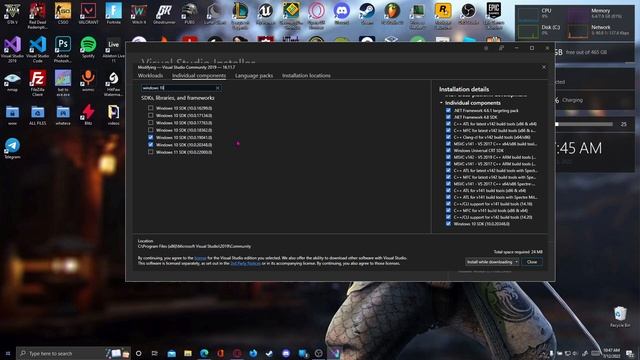Launch PUBG desktop icon

point(189,13)
